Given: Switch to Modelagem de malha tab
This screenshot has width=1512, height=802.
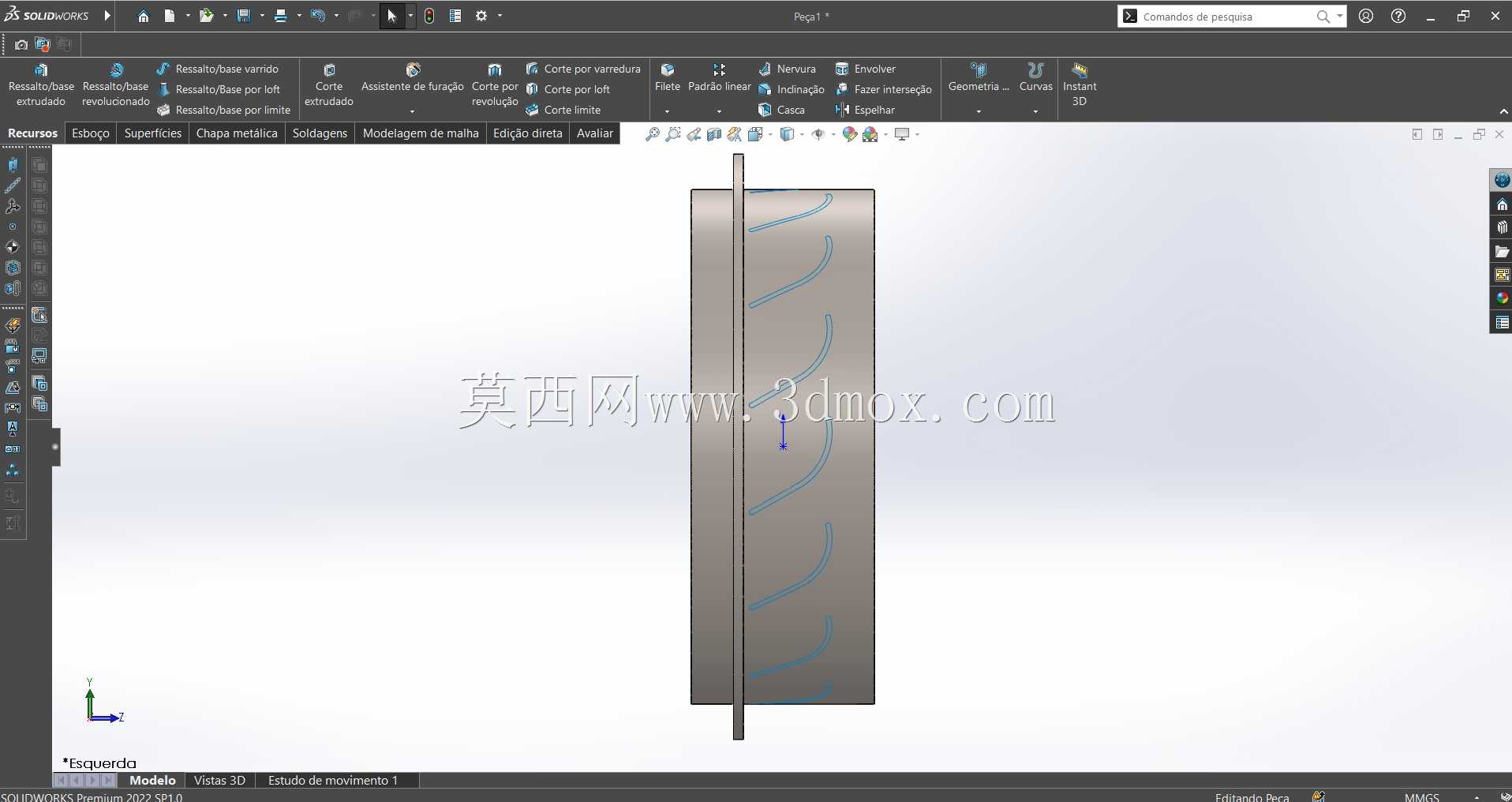Looking at the screenshot, I should click(421, 133).
